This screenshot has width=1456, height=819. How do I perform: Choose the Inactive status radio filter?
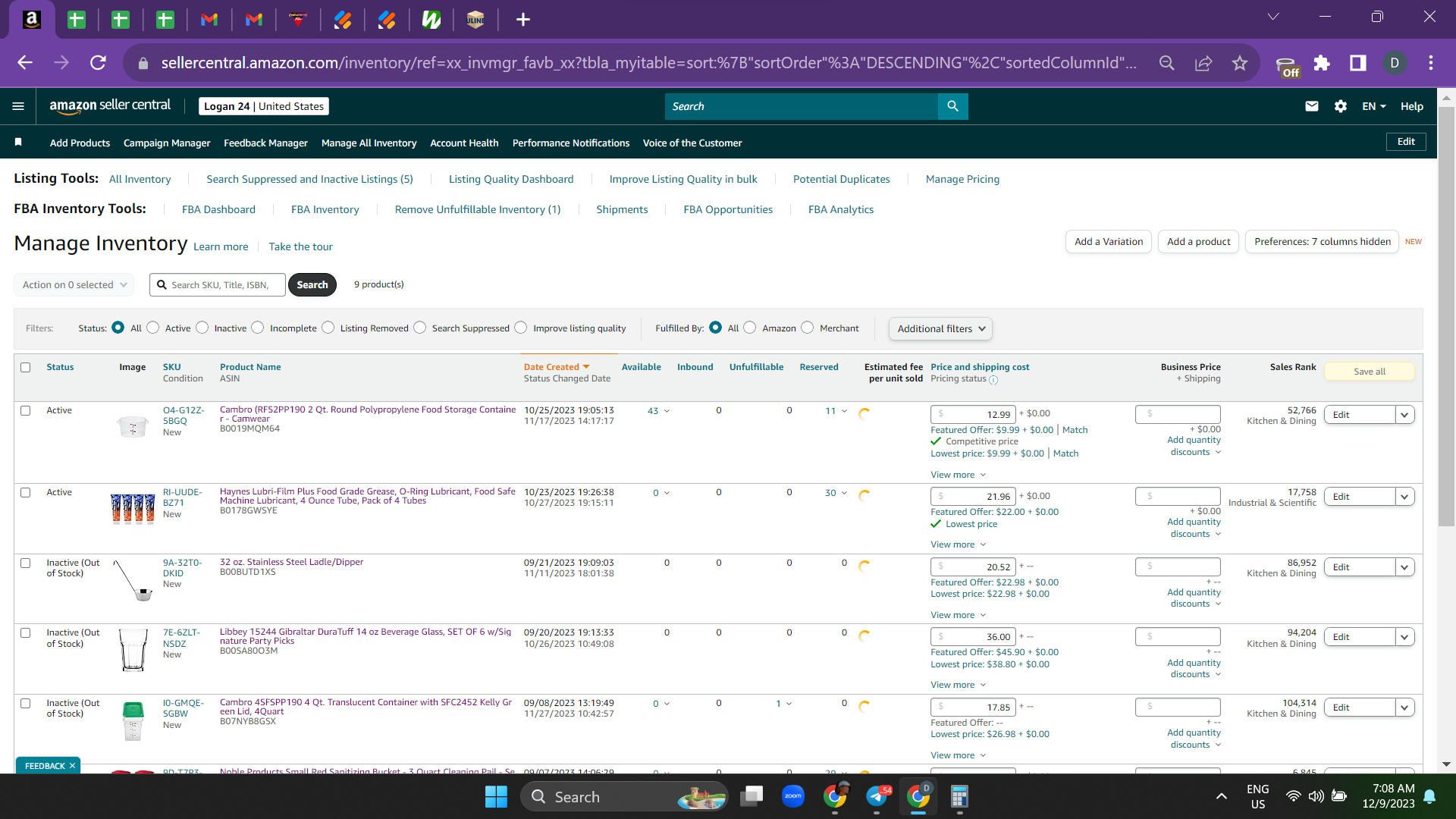coord(202,328)
